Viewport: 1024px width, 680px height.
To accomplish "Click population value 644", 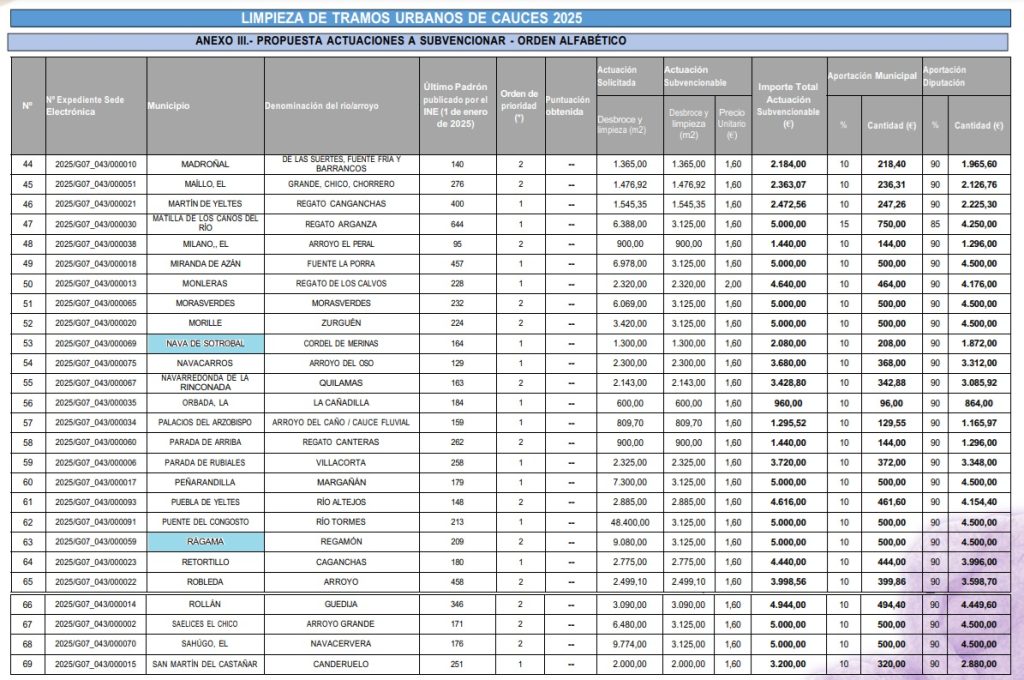I will point(457,224).
